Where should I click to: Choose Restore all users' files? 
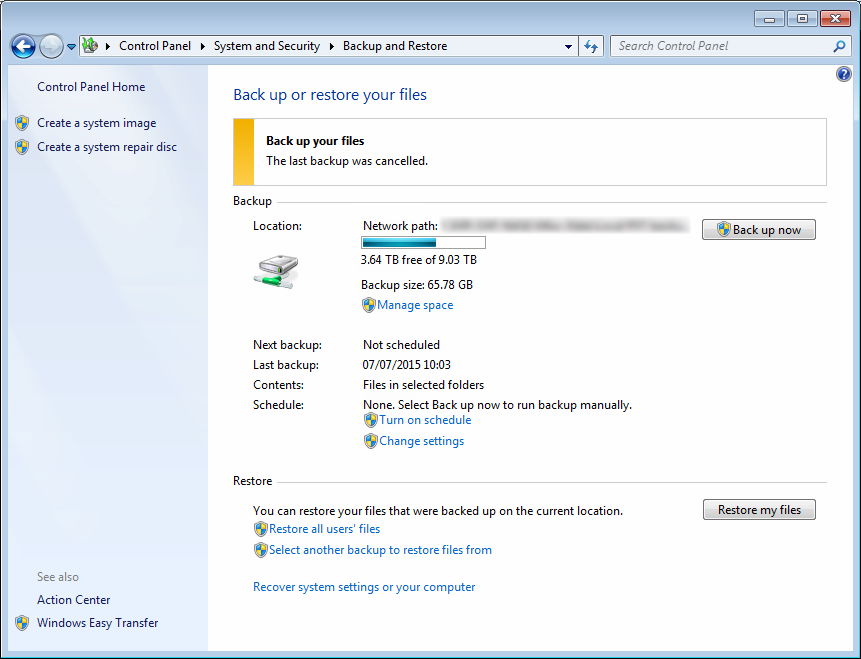[325, 529]
